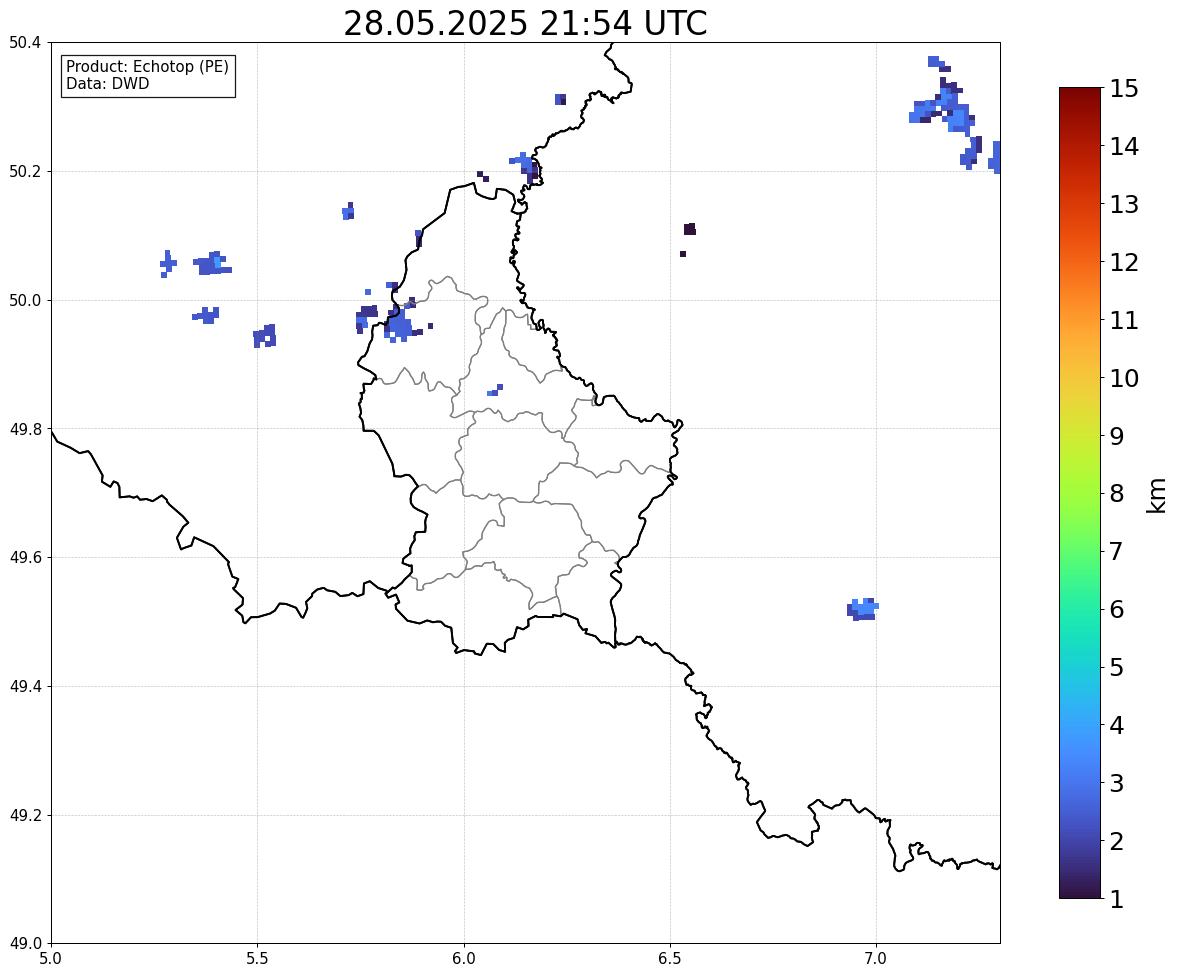Click the colorbar tick label 2
1178x976 pixels.
(x=1117, y=841)
